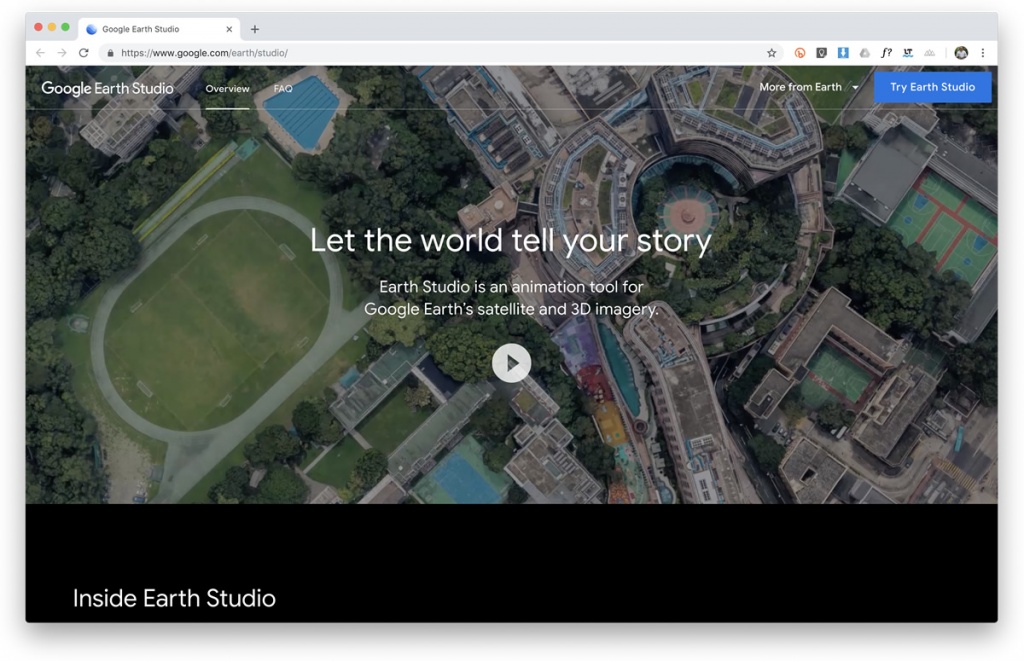Open the LanguageTool extension icon
Screen dimensions: 1024x661
tap(908, 52)
